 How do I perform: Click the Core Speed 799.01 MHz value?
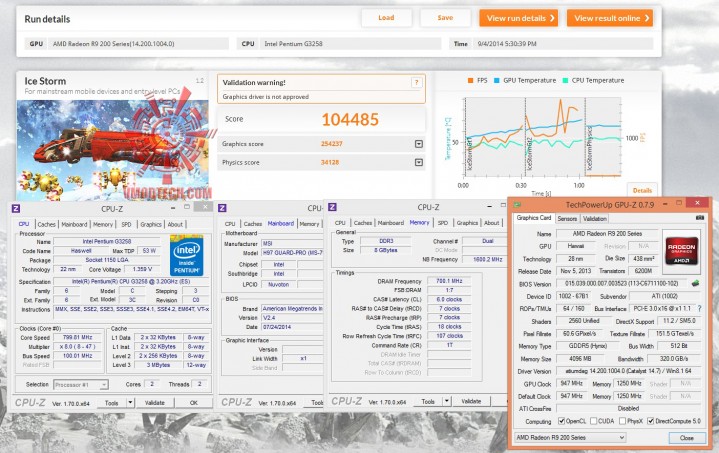pos(77,337)
